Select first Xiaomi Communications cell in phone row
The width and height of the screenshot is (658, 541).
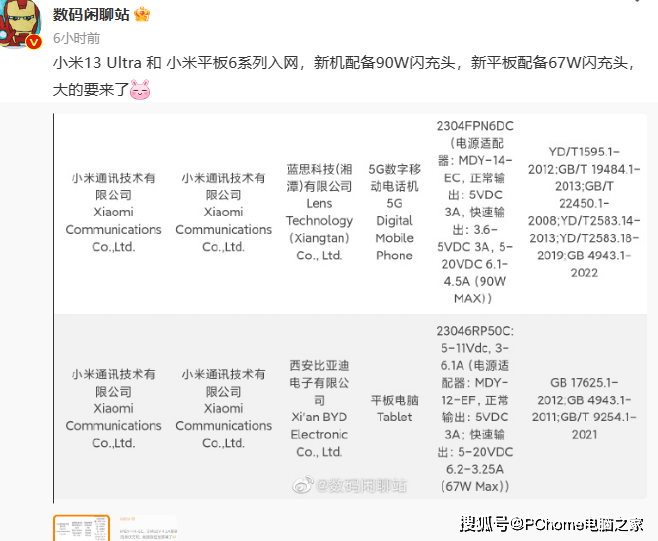coord(113,212)
